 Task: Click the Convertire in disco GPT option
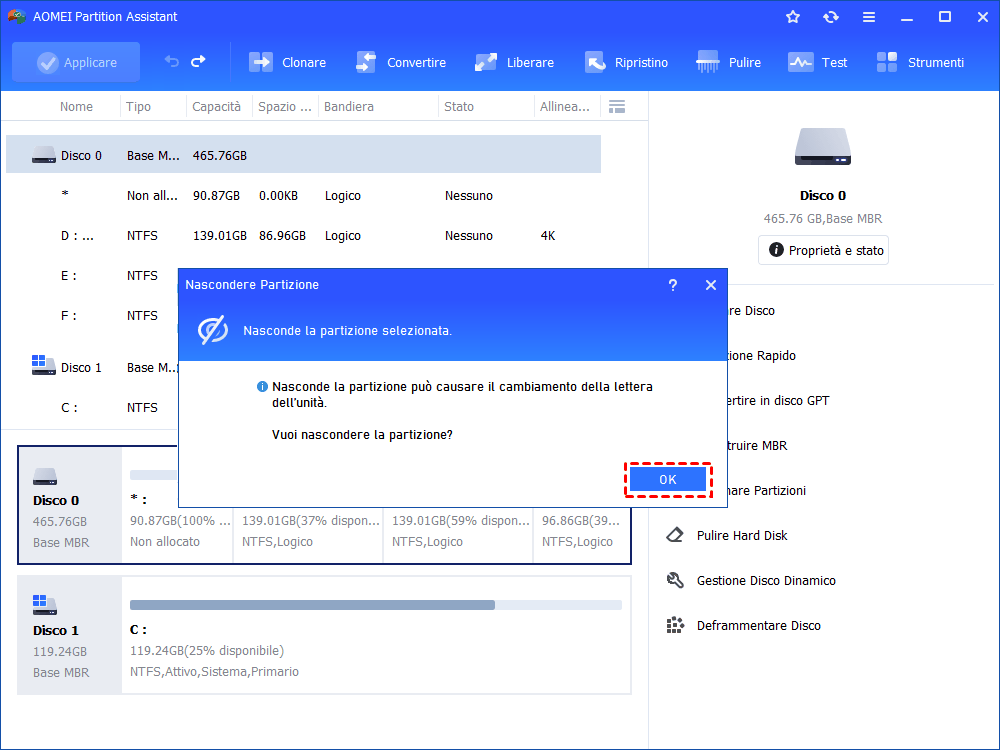coord(777,401)
